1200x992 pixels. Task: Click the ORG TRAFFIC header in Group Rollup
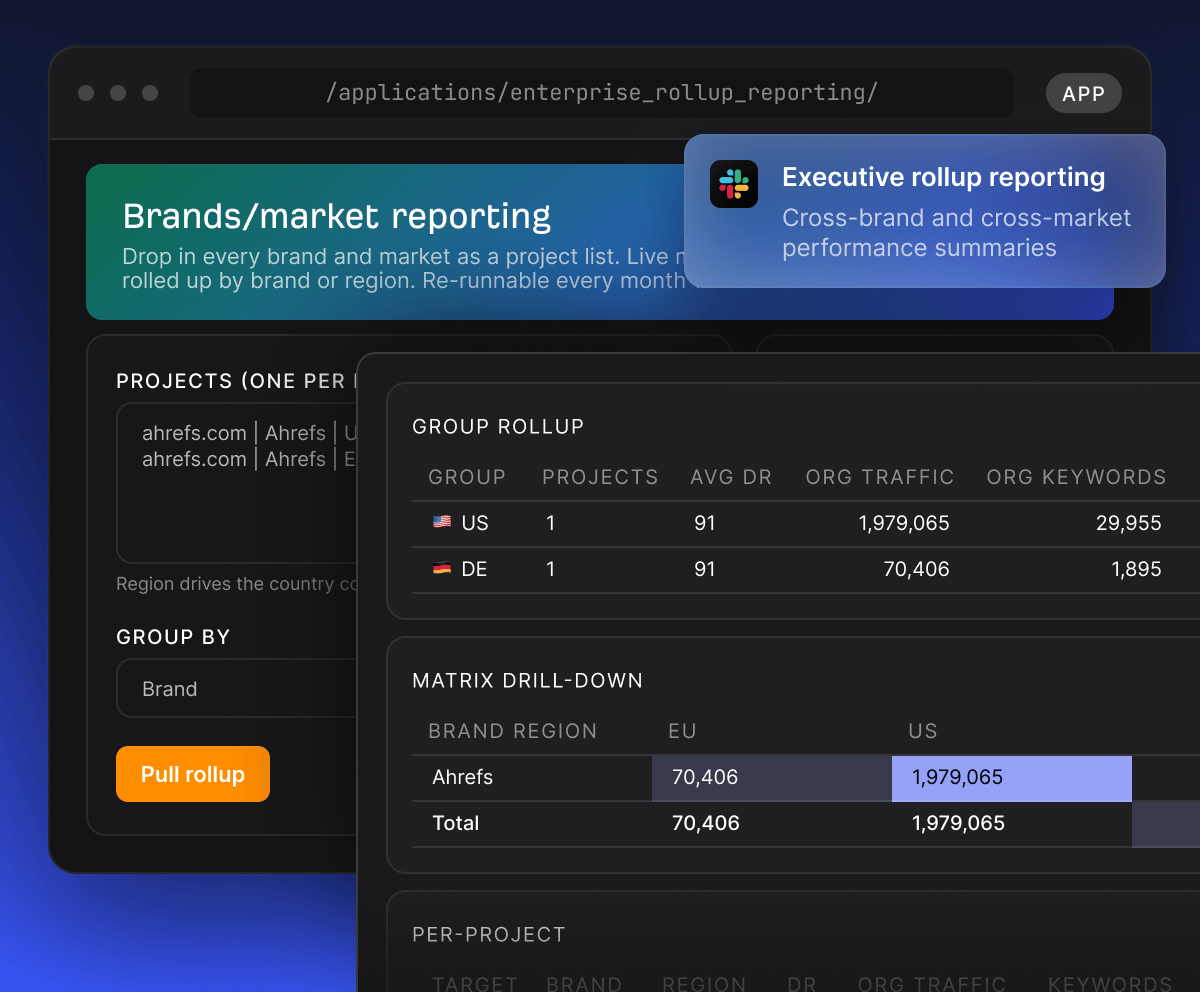(x=880, y=477)
